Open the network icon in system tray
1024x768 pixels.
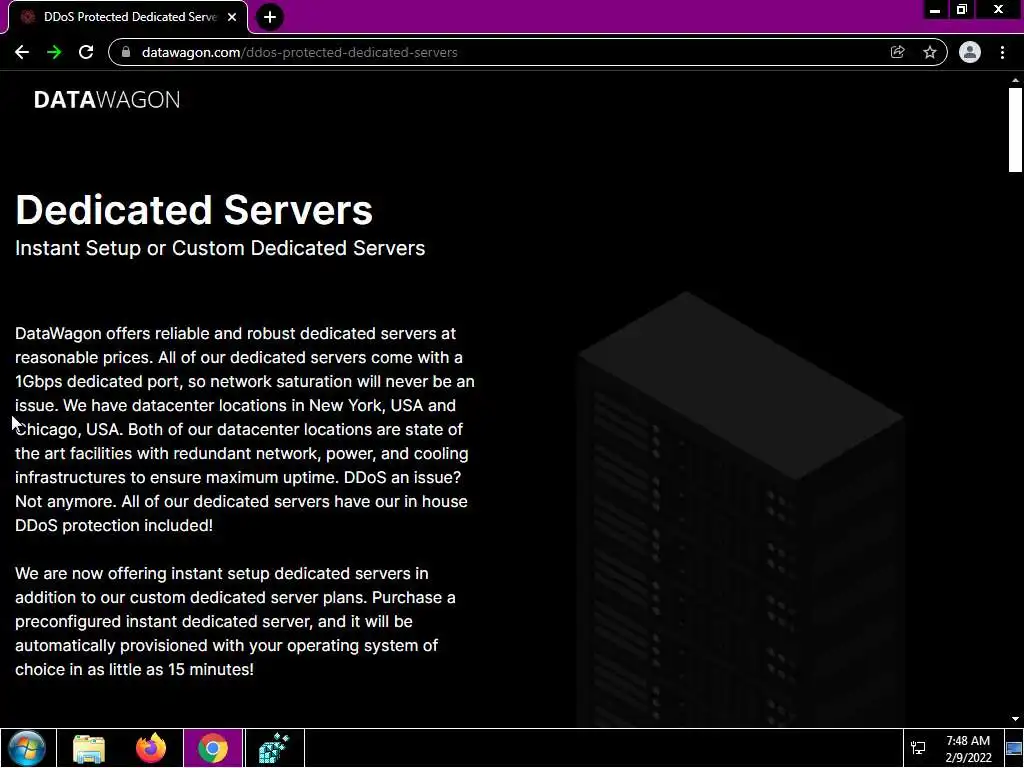918,748
